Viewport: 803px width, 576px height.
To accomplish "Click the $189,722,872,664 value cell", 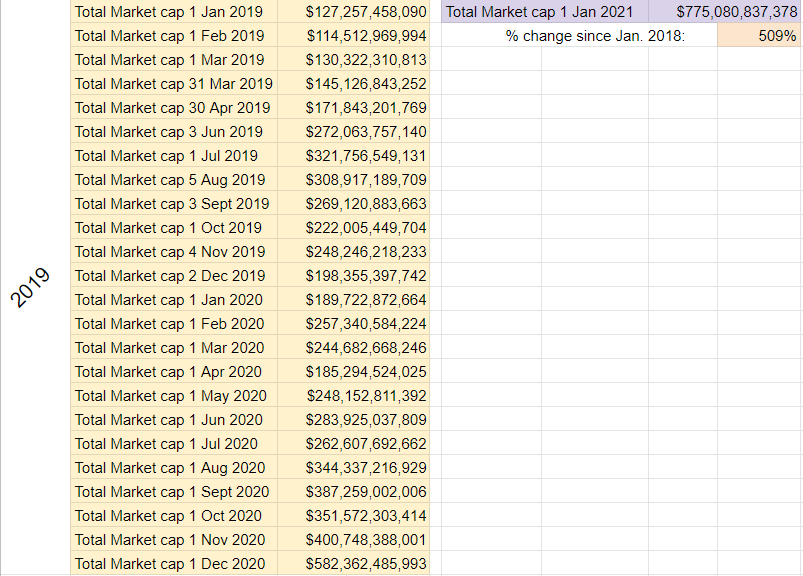I will point(353,300).
